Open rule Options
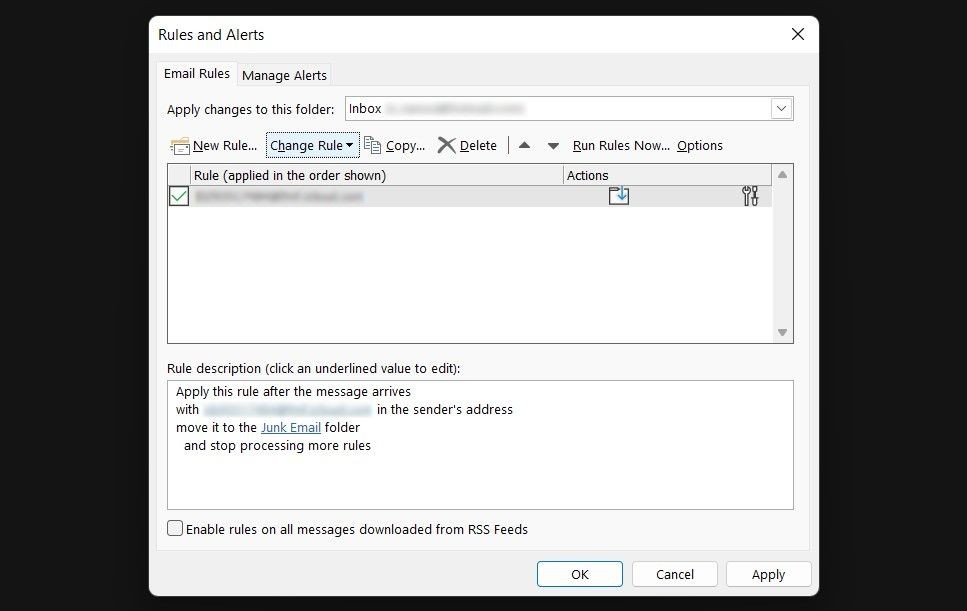 [x=699, y=146]
